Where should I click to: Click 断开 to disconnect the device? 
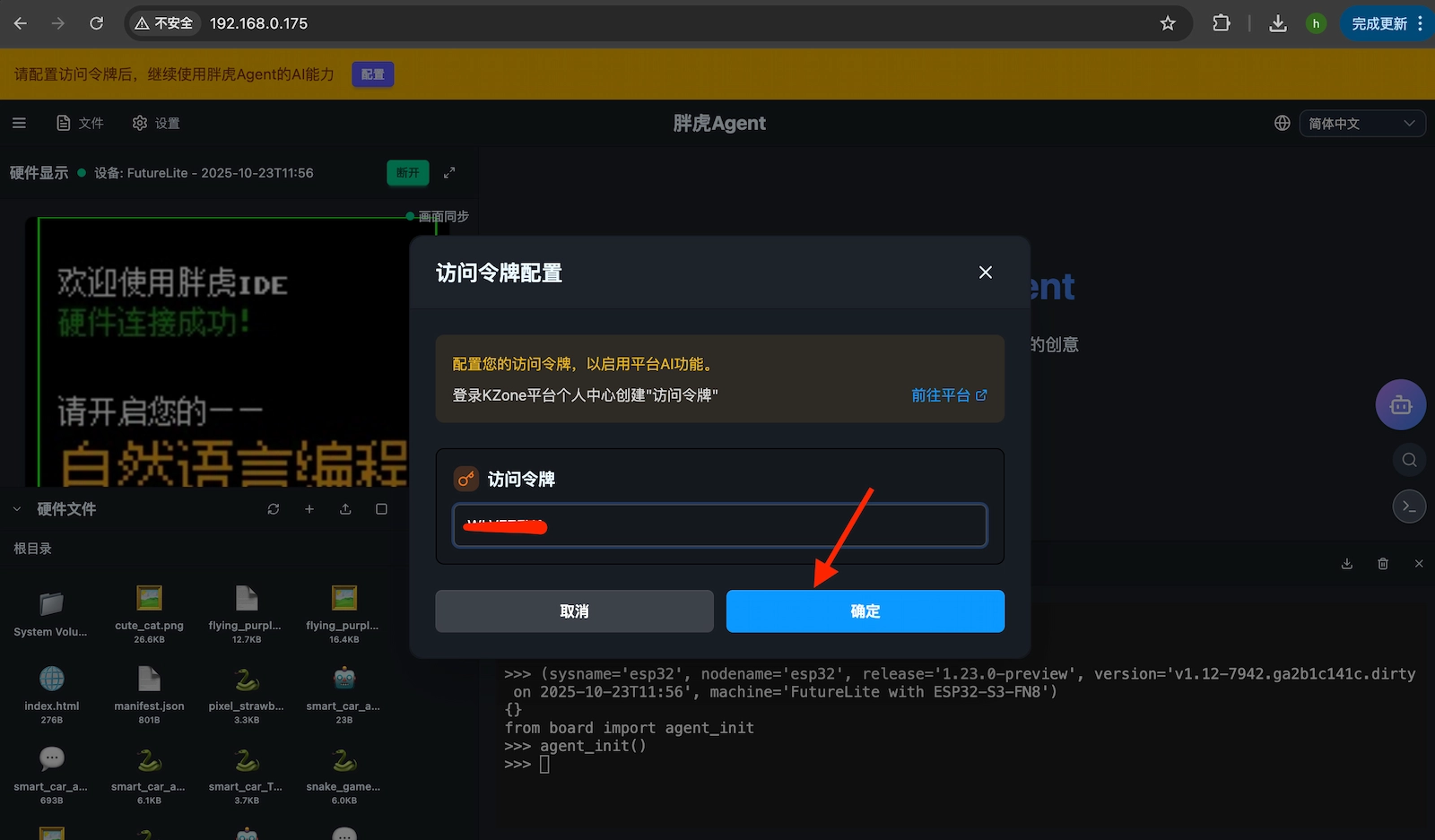click(408, 172)
